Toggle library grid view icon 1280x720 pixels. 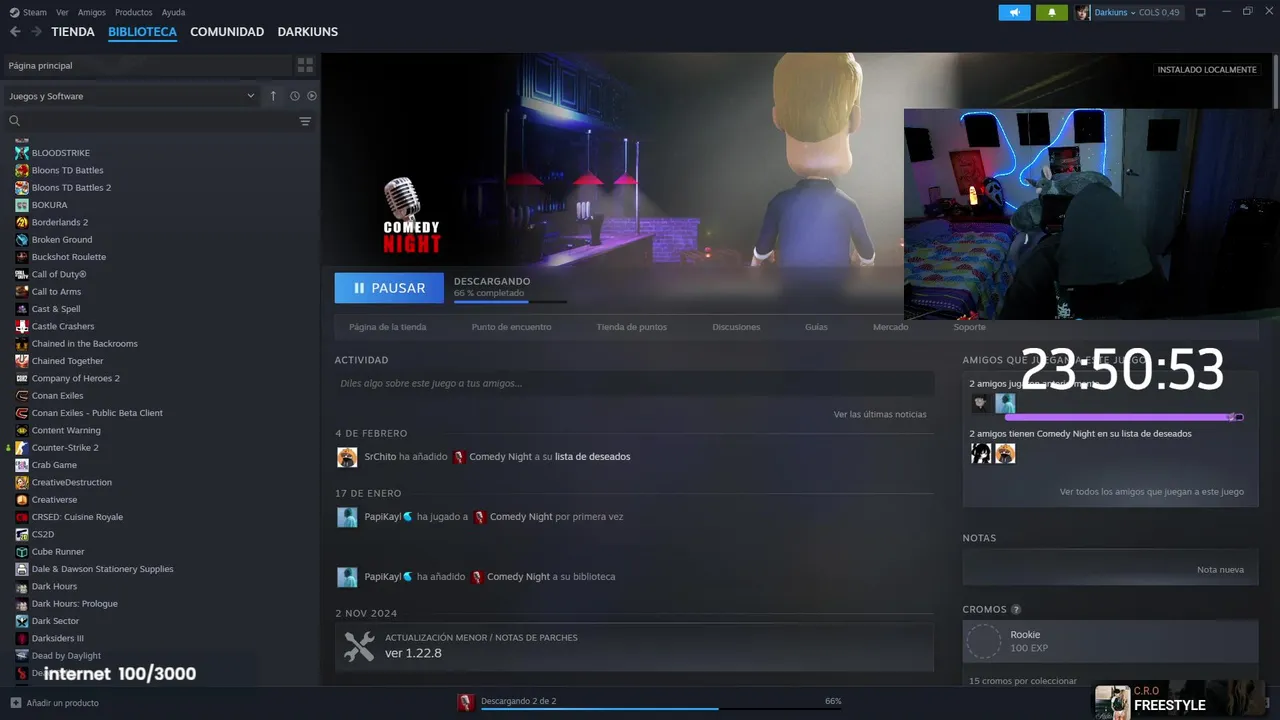coord(305,65)
